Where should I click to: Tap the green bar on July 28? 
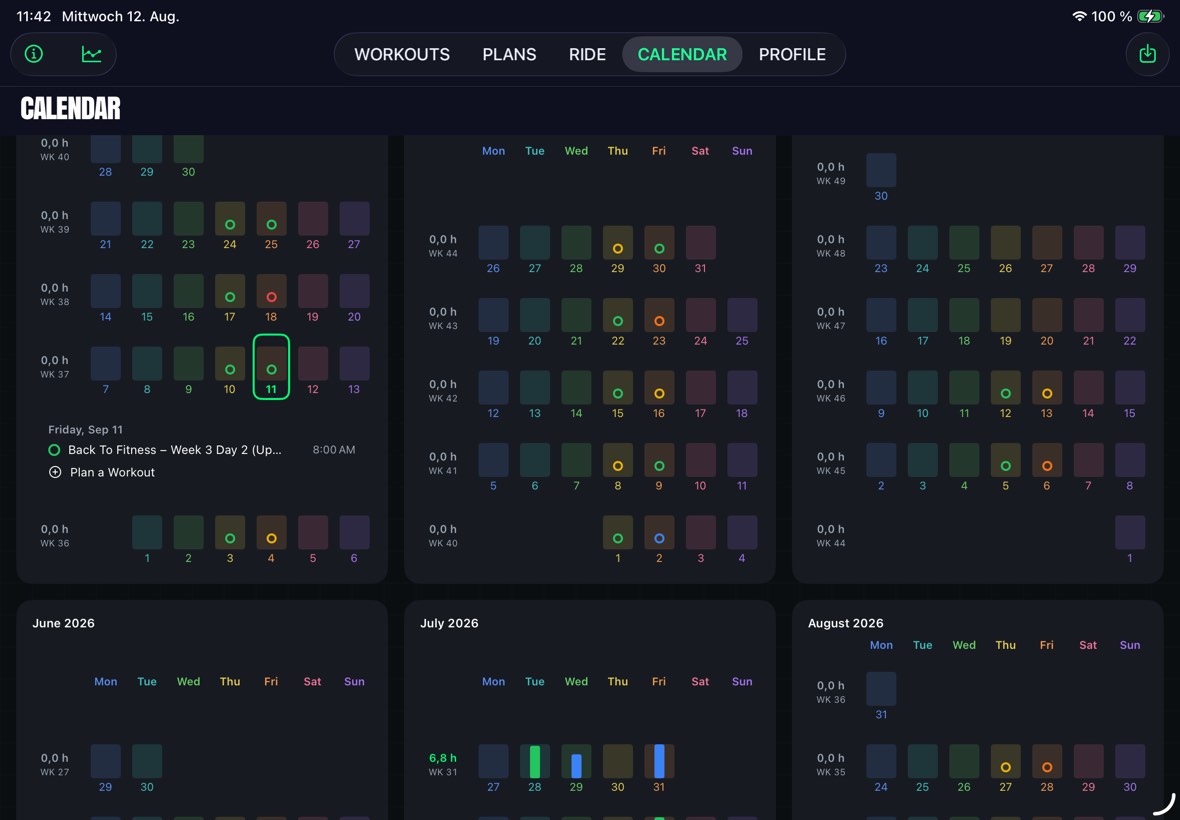[x=535, y=761]
